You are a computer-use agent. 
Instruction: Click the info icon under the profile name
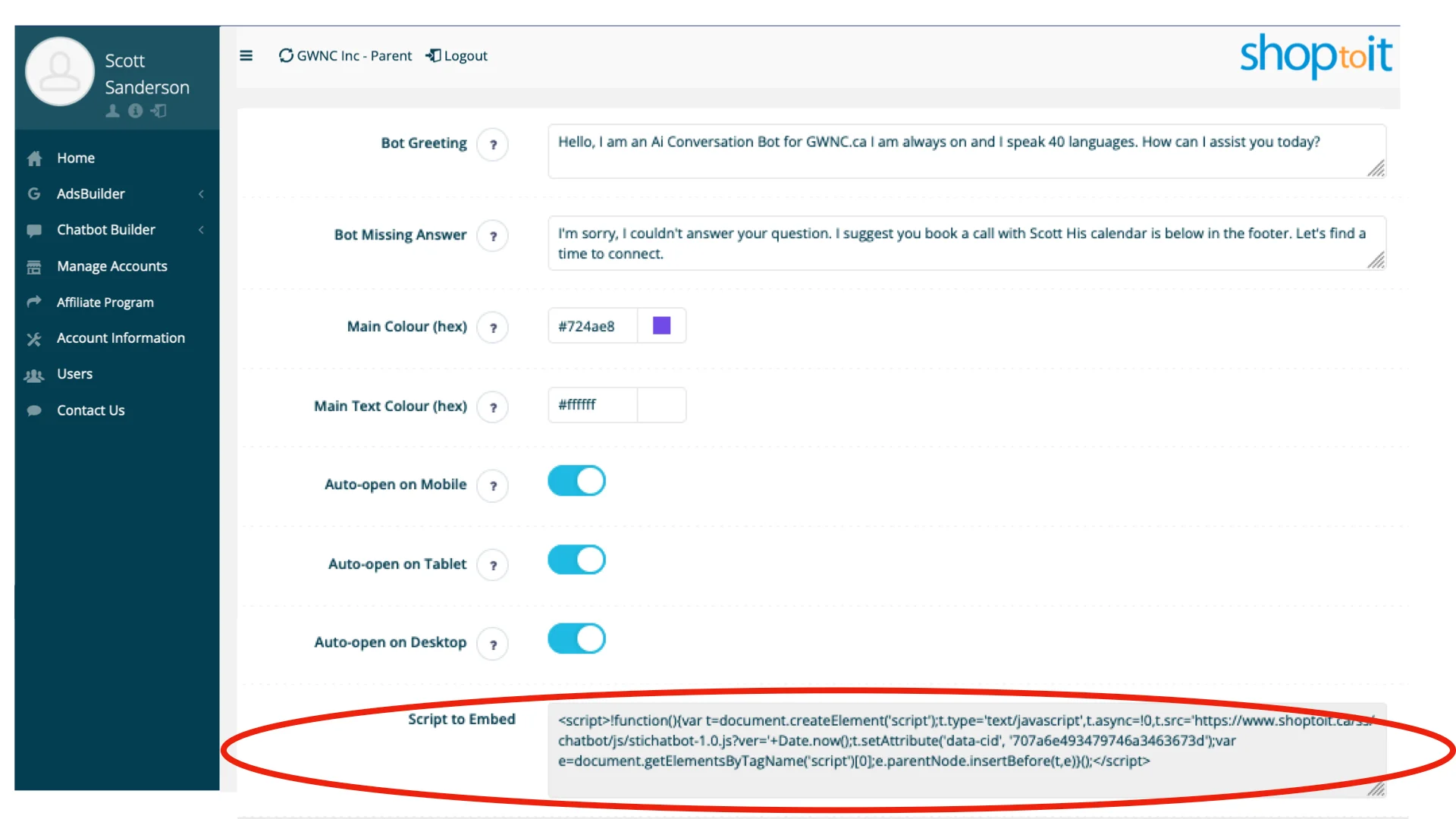(135, 111)
